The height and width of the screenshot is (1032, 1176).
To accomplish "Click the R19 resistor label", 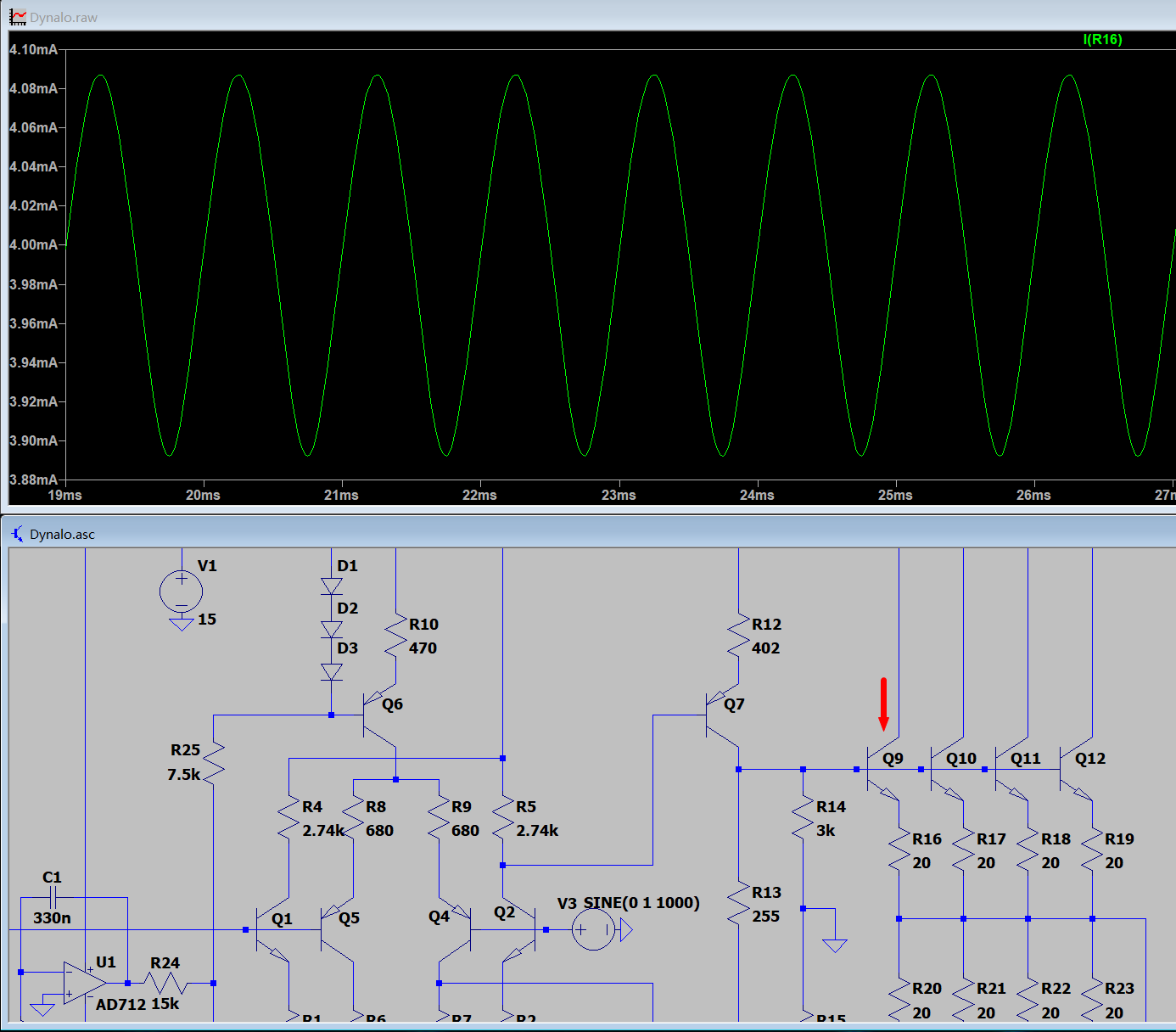I will pos(1120,839).
